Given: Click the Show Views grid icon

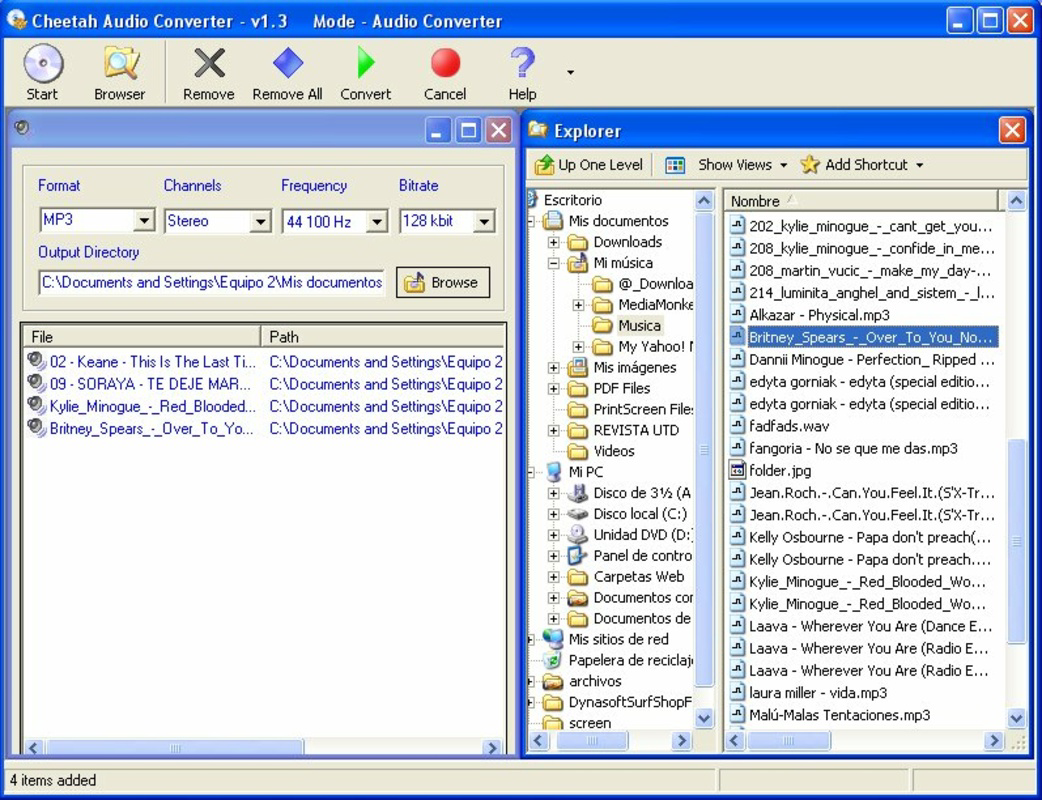Looking at the screenshot, I should 675,165.
